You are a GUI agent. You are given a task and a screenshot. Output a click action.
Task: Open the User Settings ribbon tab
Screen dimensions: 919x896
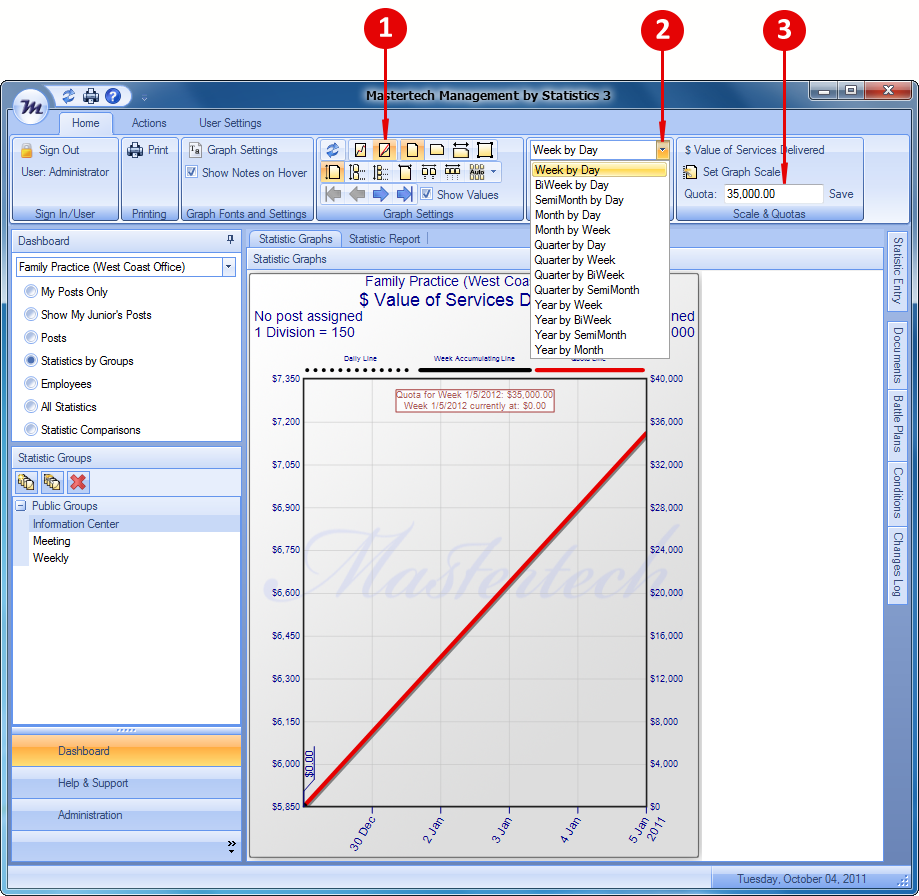pos(230,123)
